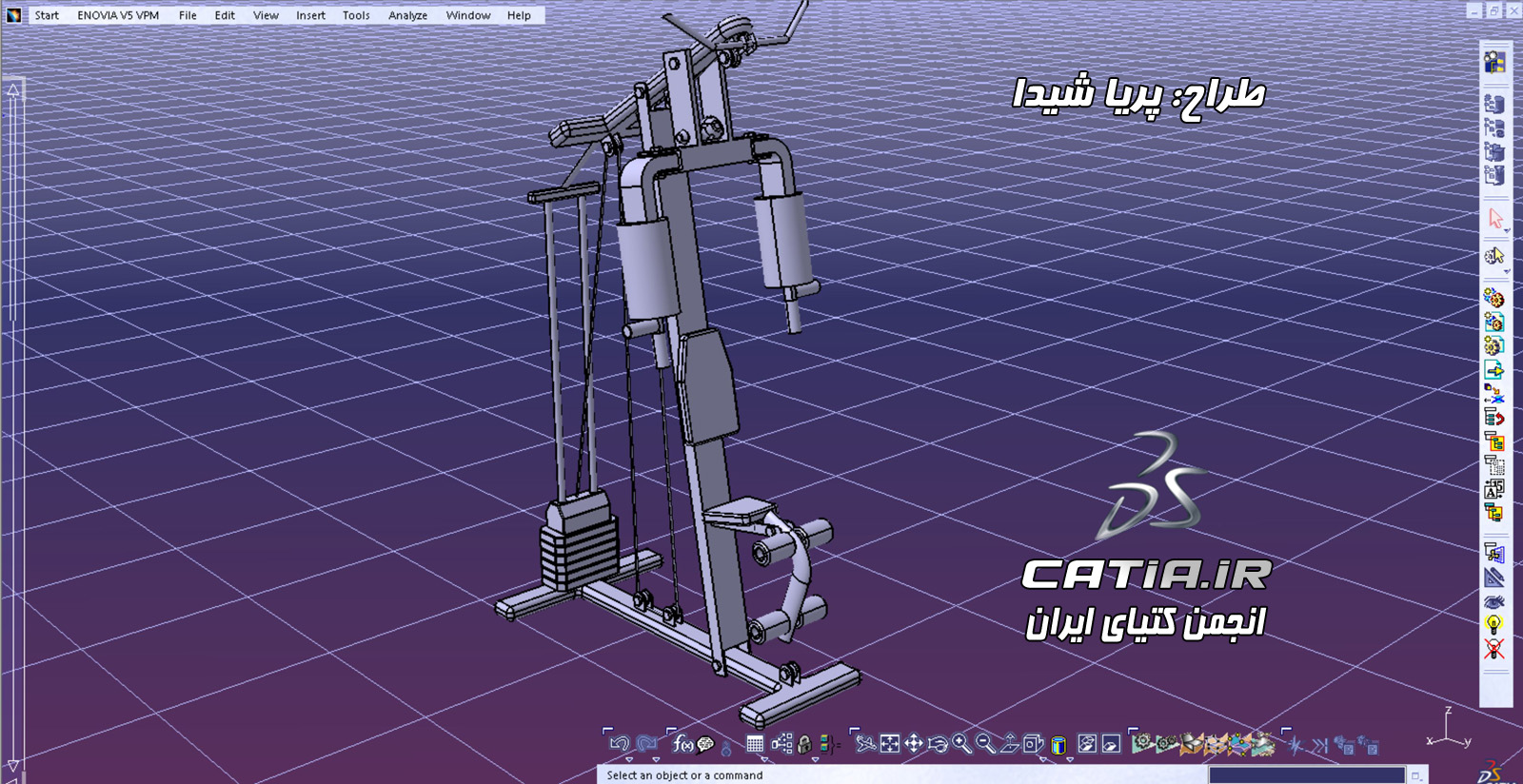Activate Fly Mode airplane icon

865,743
